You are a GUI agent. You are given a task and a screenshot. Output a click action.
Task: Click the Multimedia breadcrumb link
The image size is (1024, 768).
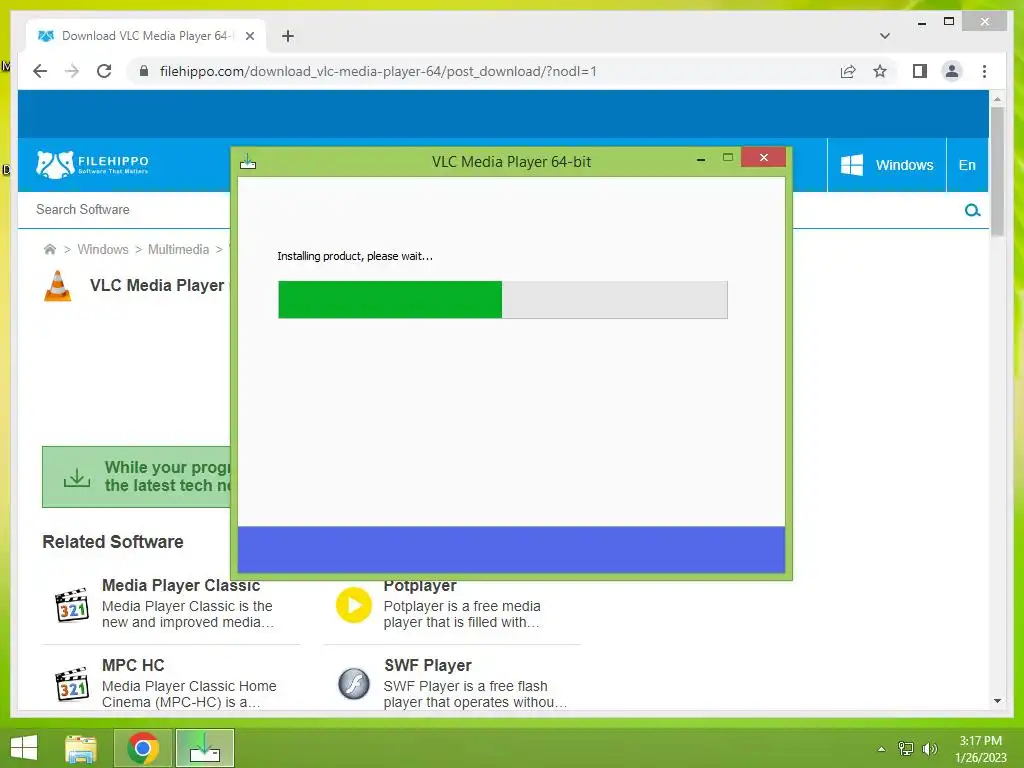click(178, 249)
